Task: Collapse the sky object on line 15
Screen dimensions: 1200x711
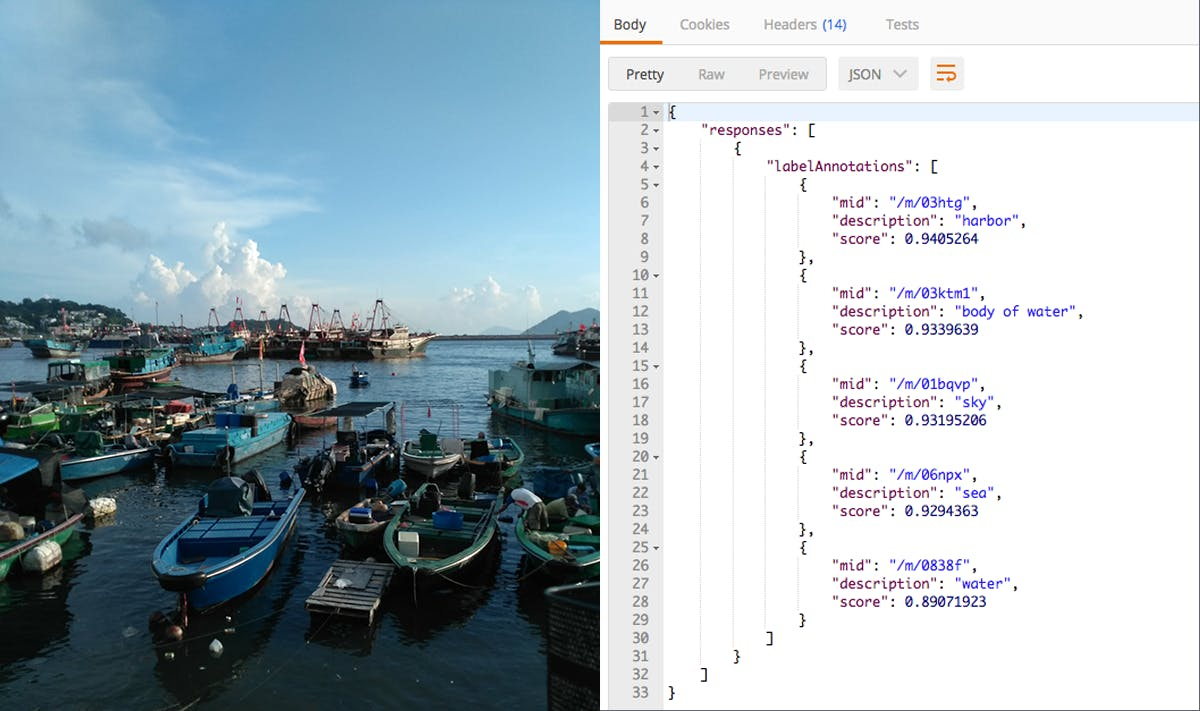Action: (x=657, y=366)
